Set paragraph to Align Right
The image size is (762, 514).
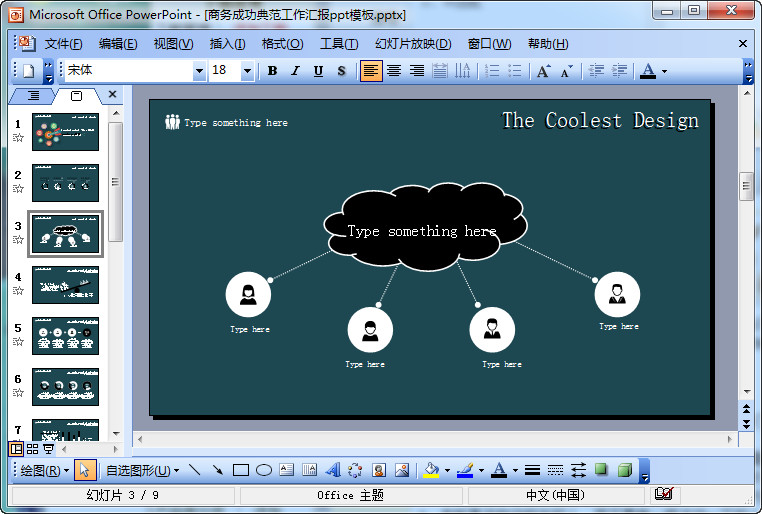point(416,71)
